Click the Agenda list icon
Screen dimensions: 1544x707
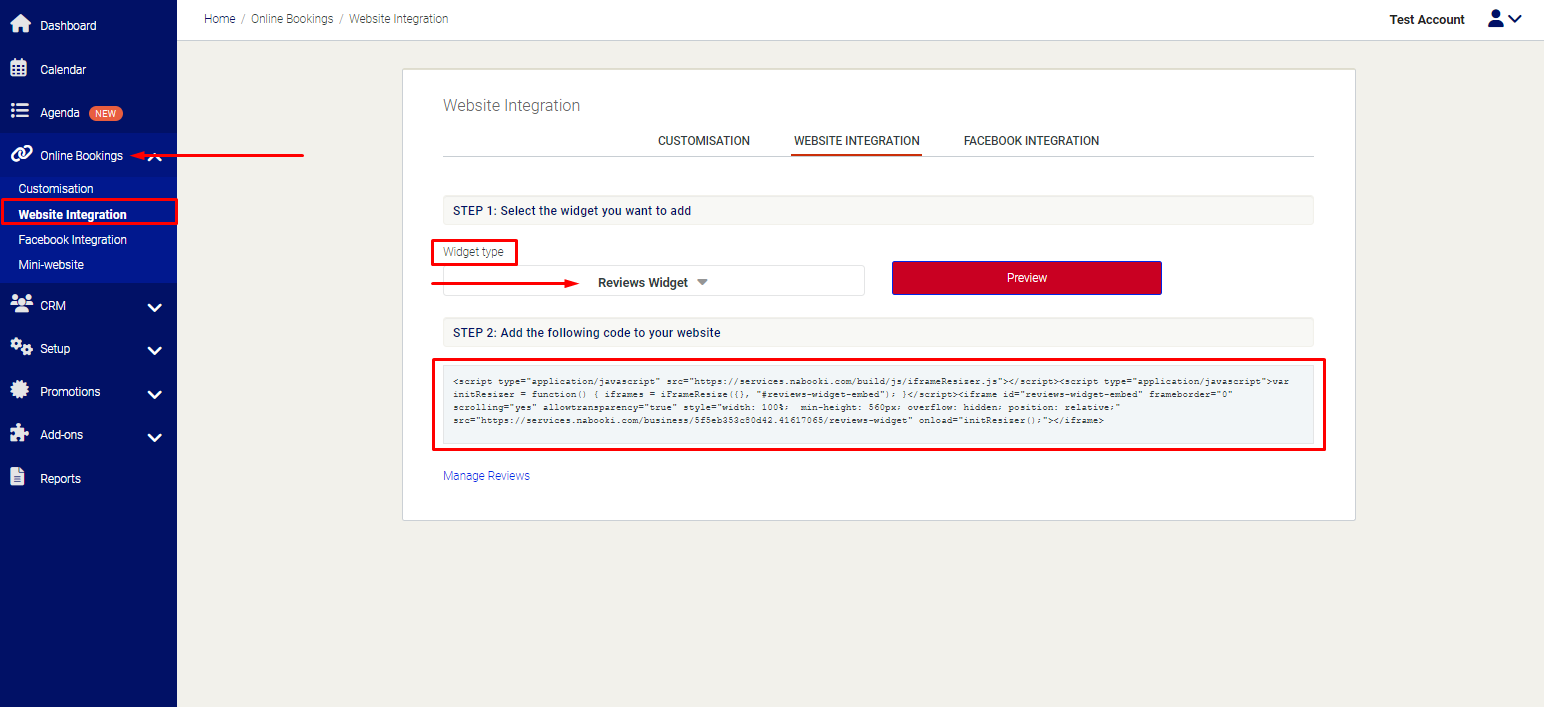[x=19, y=111]
